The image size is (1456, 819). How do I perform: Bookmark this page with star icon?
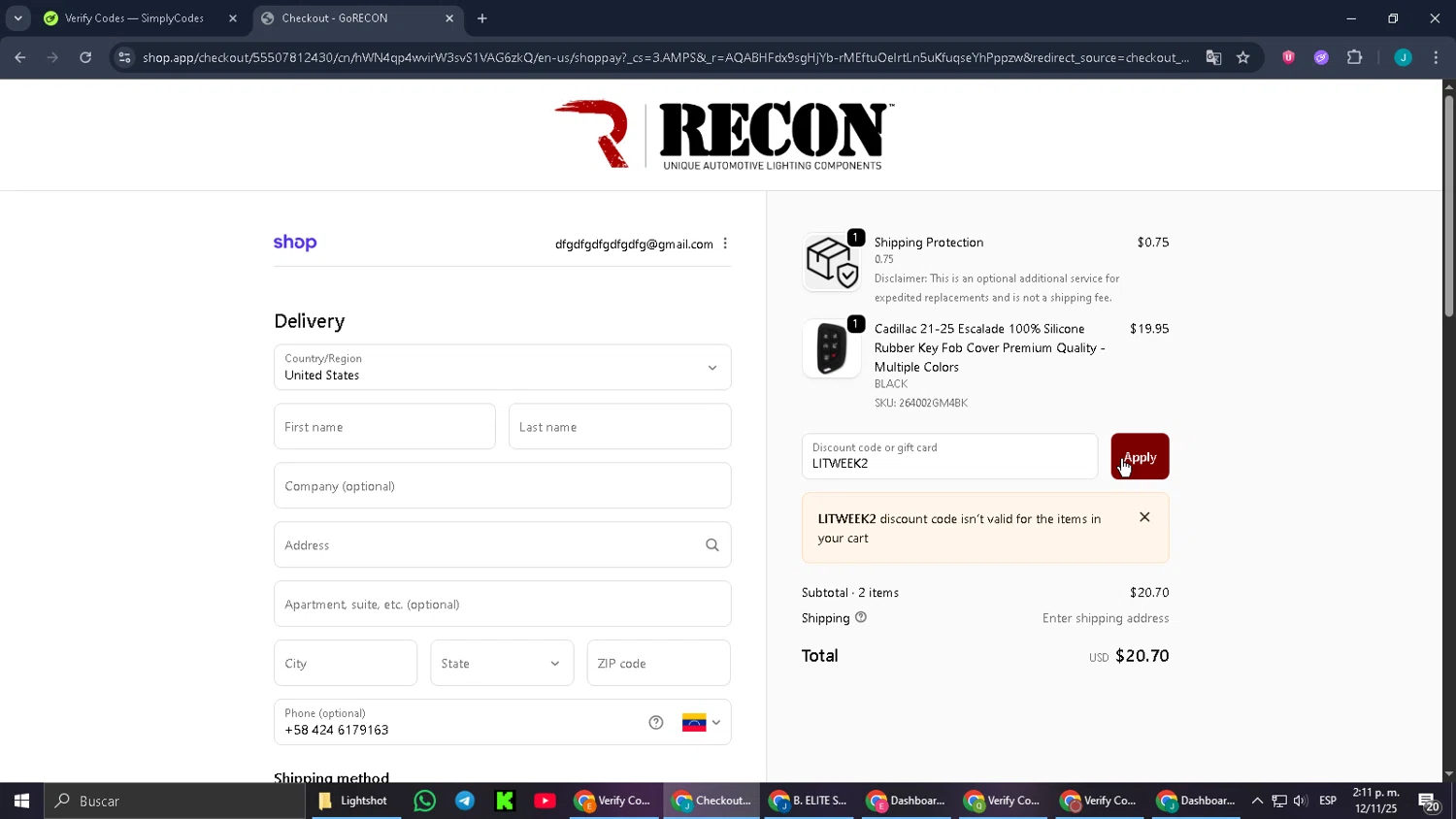1243,57
